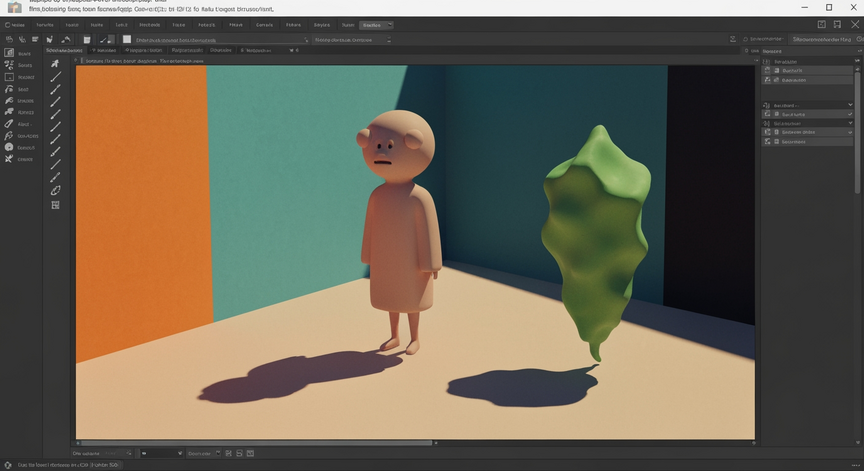Click the first icon in the left sidebar list
The image size is (864, 471).
[x=9, y=53]
